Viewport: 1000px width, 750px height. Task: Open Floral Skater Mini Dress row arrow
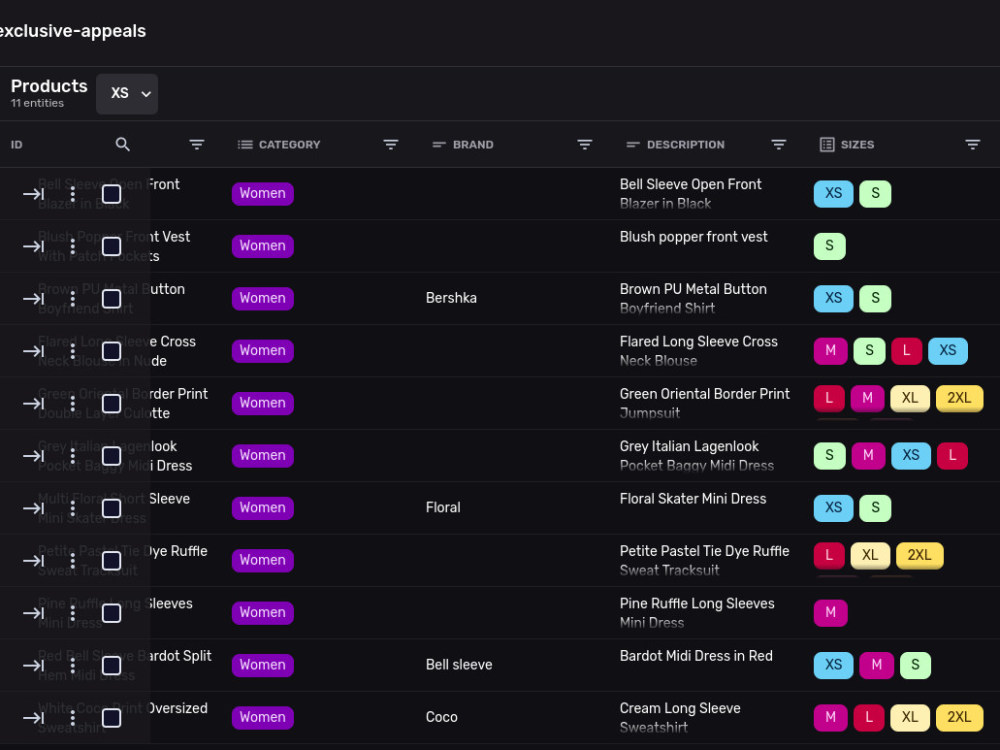(x=33, y=508)
